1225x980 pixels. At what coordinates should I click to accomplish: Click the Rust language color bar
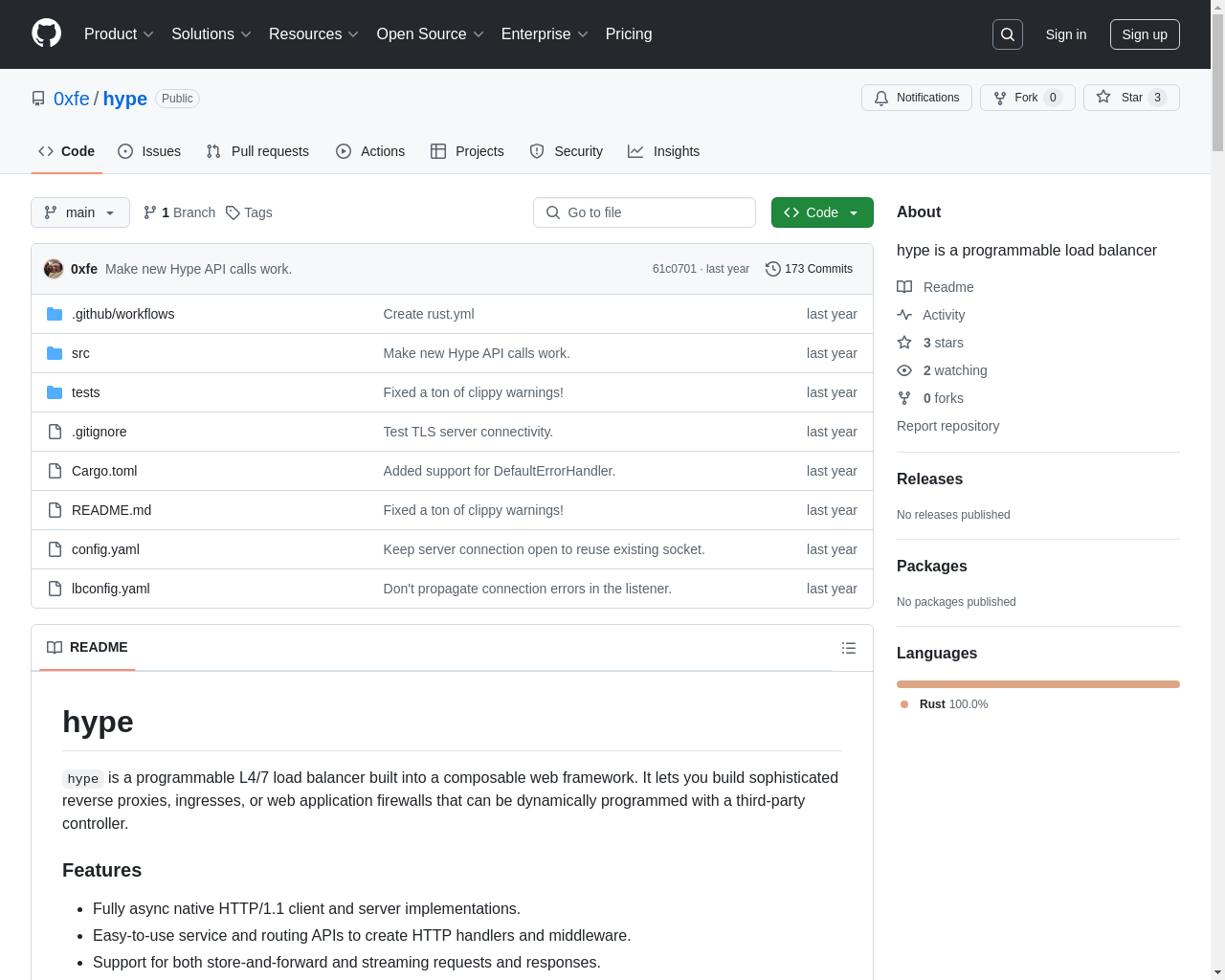(1038, 684)
